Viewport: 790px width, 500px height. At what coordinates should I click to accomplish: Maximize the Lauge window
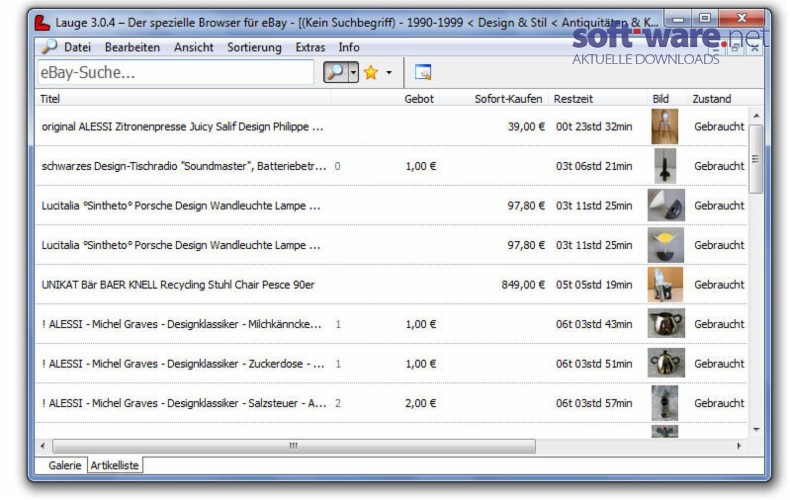(x=704, y=19)
